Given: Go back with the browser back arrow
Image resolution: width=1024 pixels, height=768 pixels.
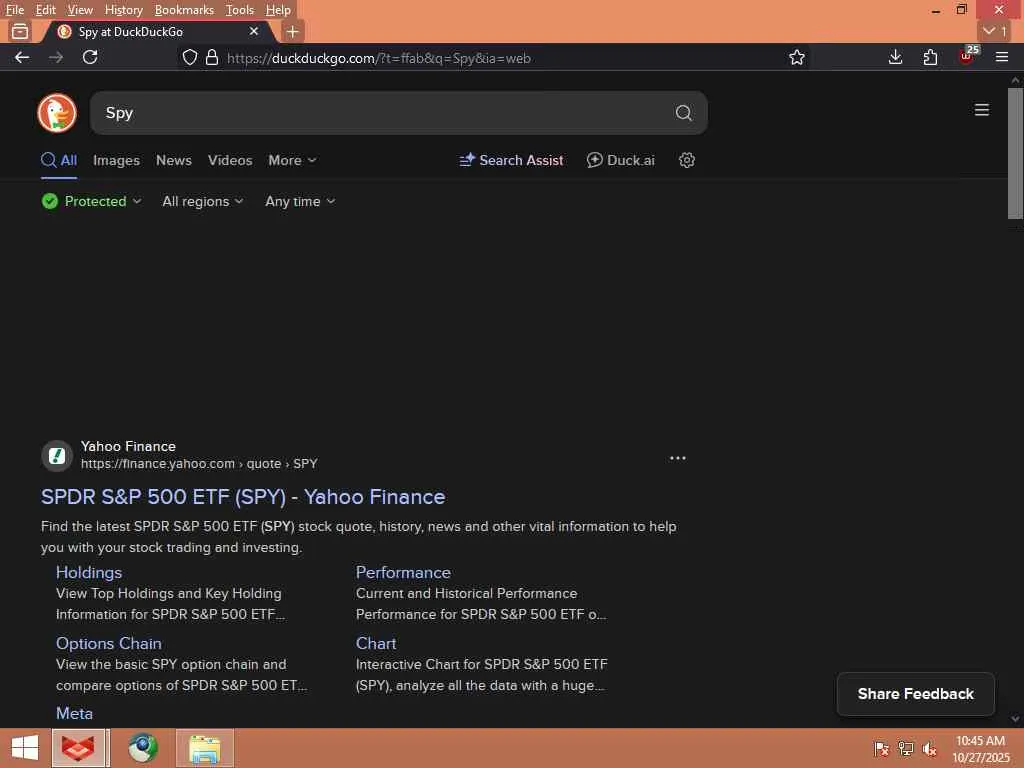Looking at the screenshot, I should pos(22,57).
